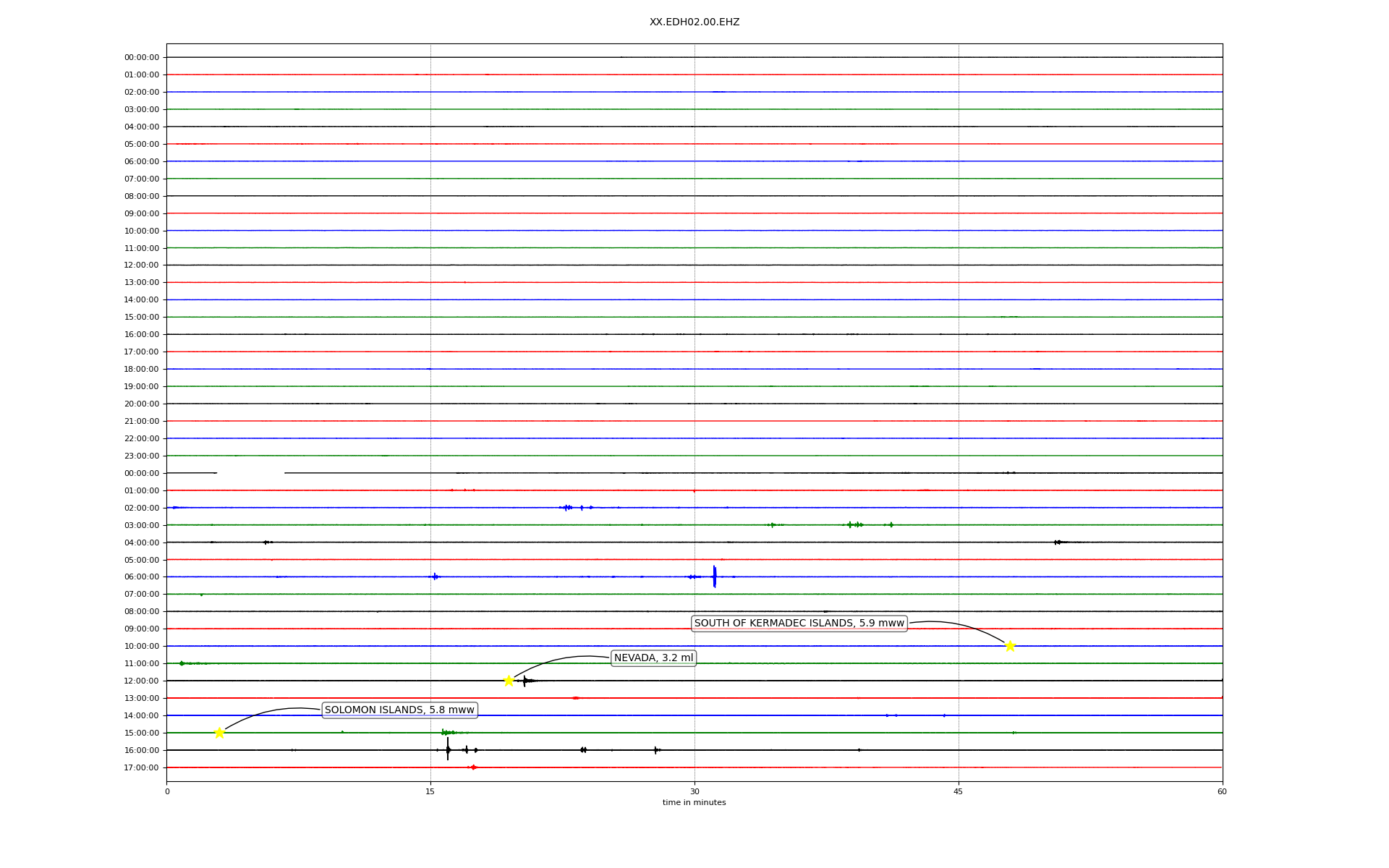Click the black event near end of 04:00:00 trace
Screen dimensions: 1389x868
(1058, 542)
